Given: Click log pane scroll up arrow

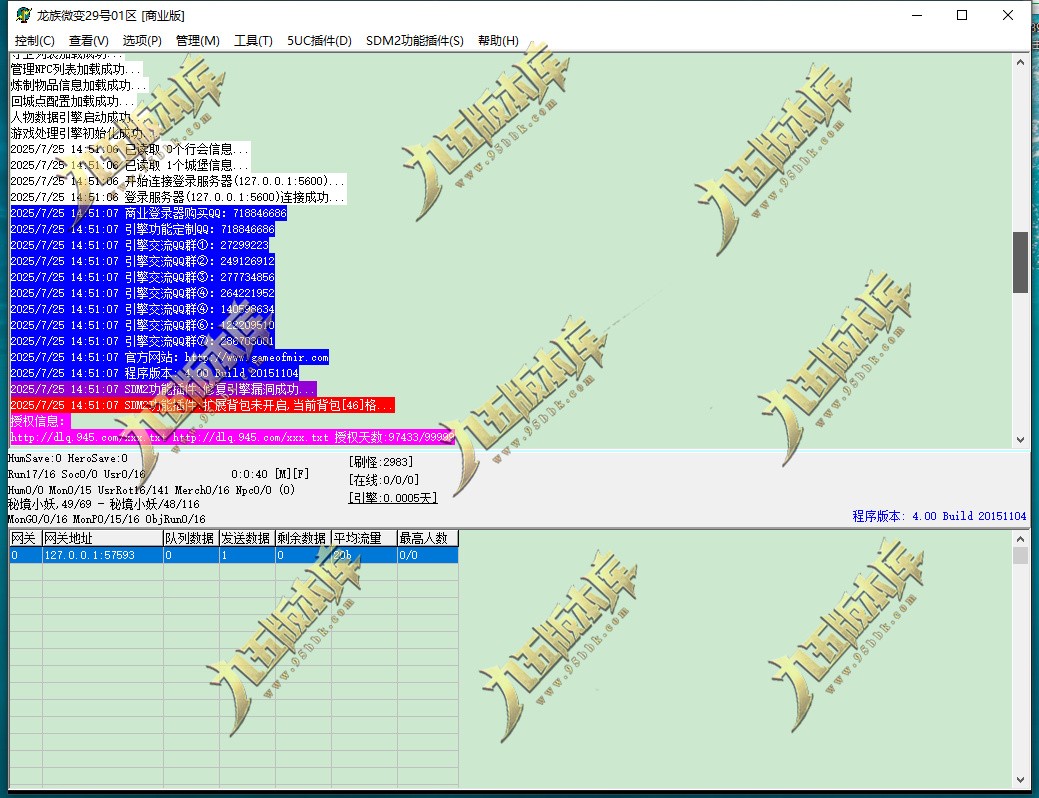Looking at the screenshot, I should click(1020, 62).
